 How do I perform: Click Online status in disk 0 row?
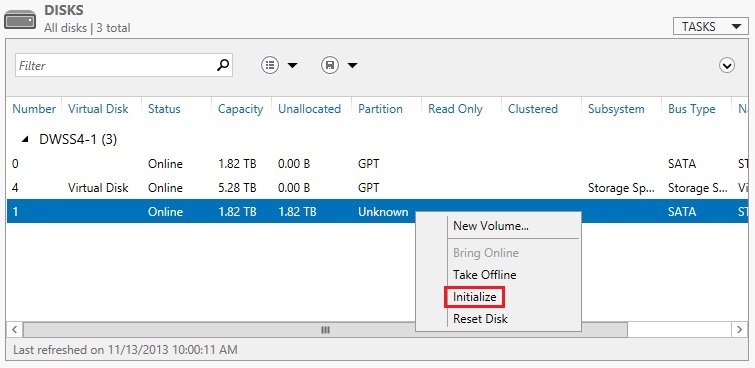pyautogui.click(x=165, y=164)
